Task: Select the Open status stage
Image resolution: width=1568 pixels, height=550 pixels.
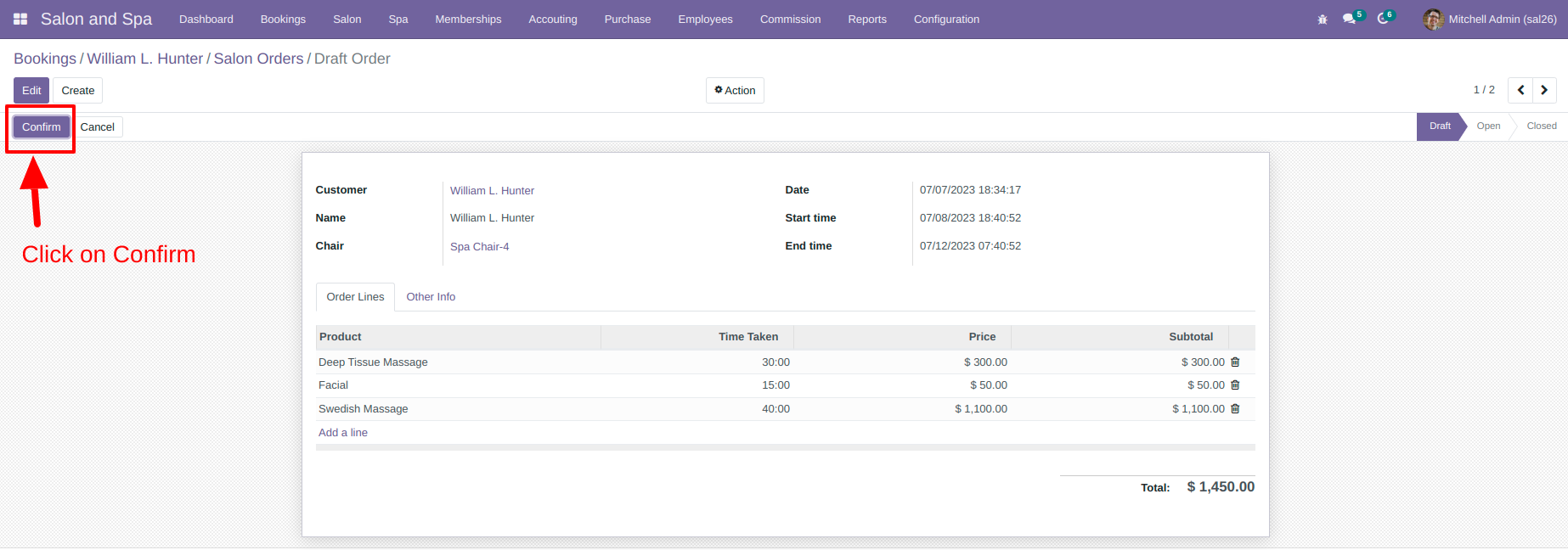Action: [x=1488, y=126]
